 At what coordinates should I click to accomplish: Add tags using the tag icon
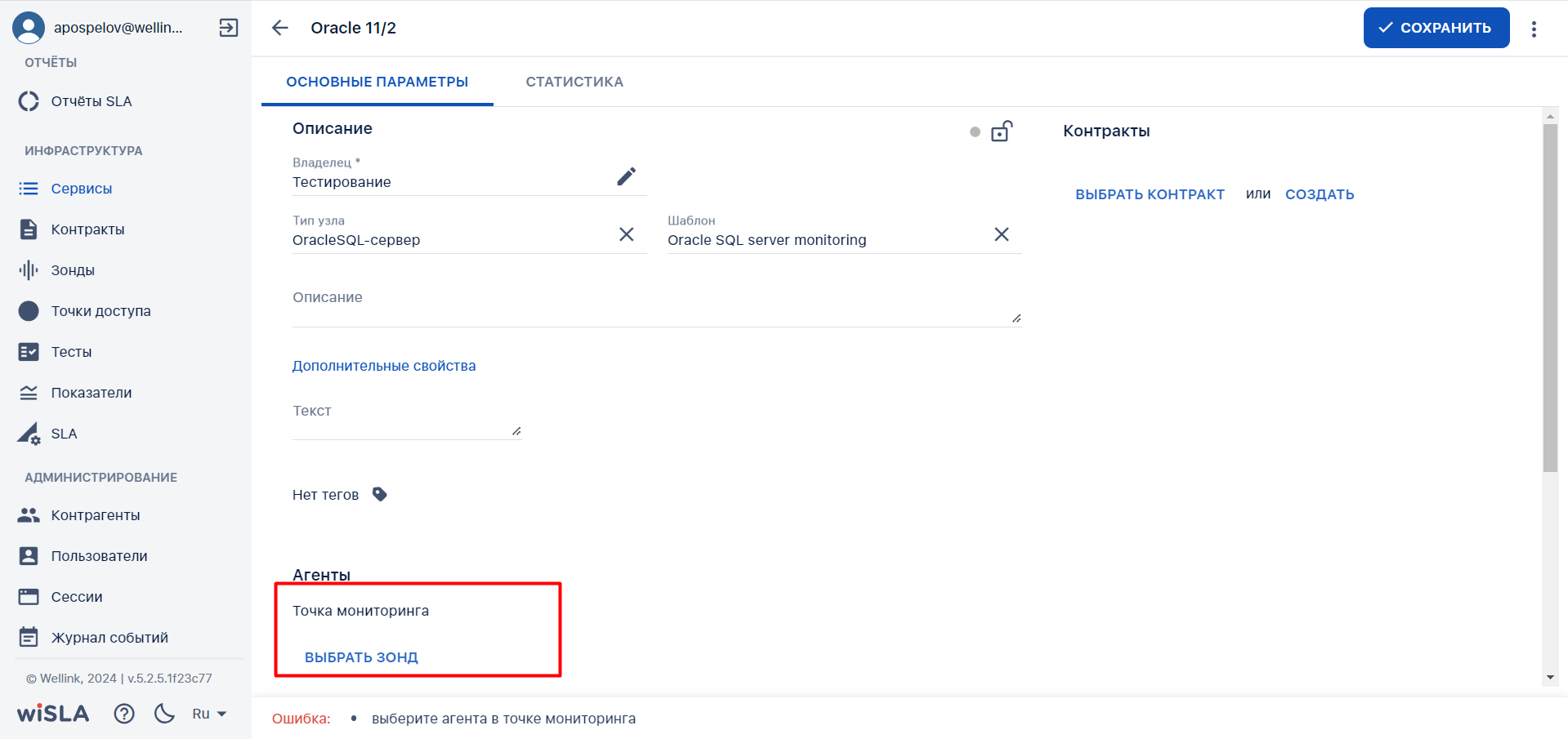tap(380, 494)
